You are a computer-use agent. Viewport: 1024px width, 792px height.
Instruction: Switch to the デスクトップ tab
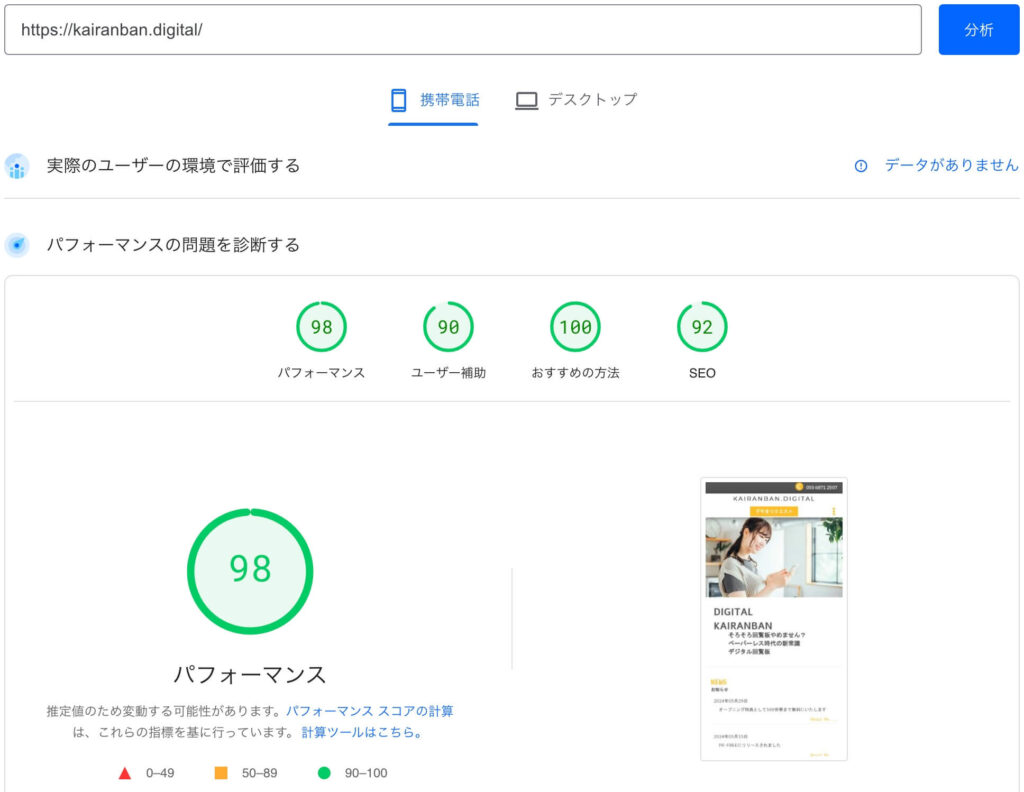click(x=576, y=100)
